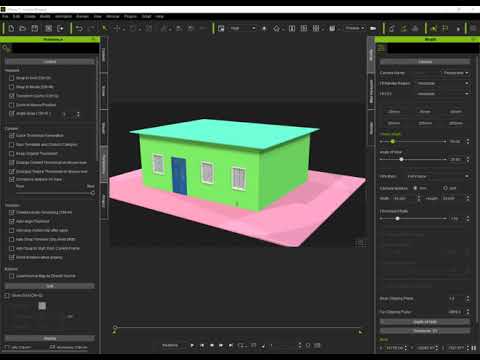Click the grid color swatch below Show Grid
The width and height of the screenshot is (480, 360).
[x=42, y=306]
